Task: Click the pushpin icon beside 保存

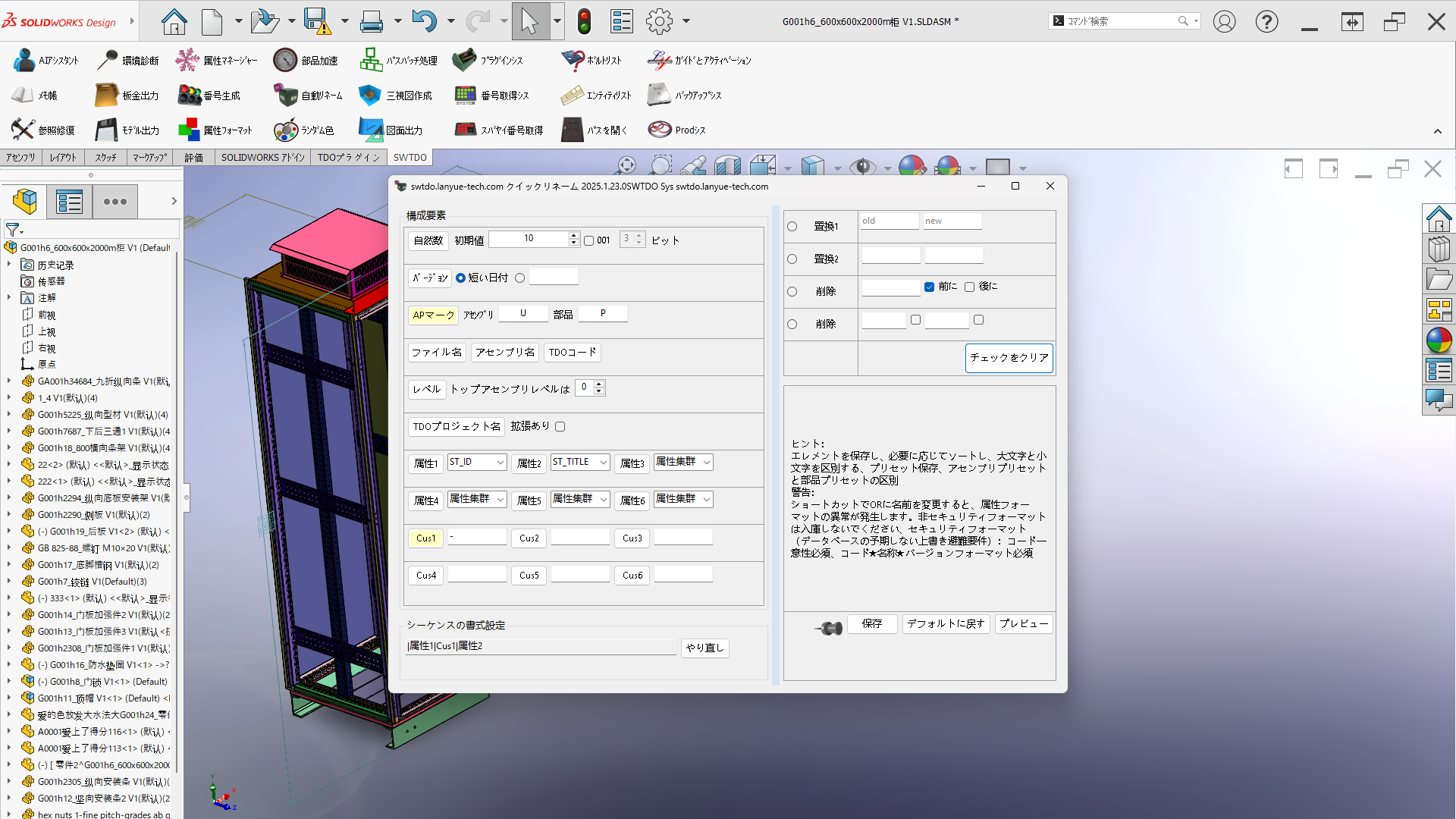Action: (x=829, y=628)
